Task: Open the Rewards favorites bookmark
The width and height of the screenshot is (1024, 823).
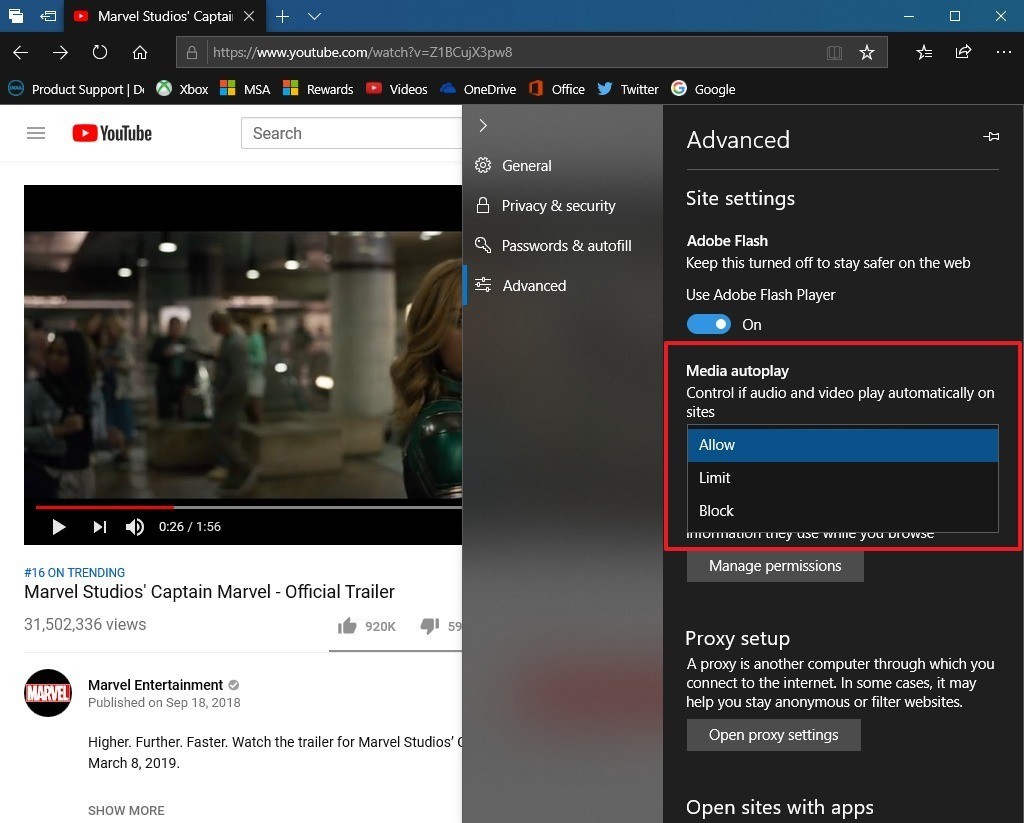Action: (x=318, y=89)
